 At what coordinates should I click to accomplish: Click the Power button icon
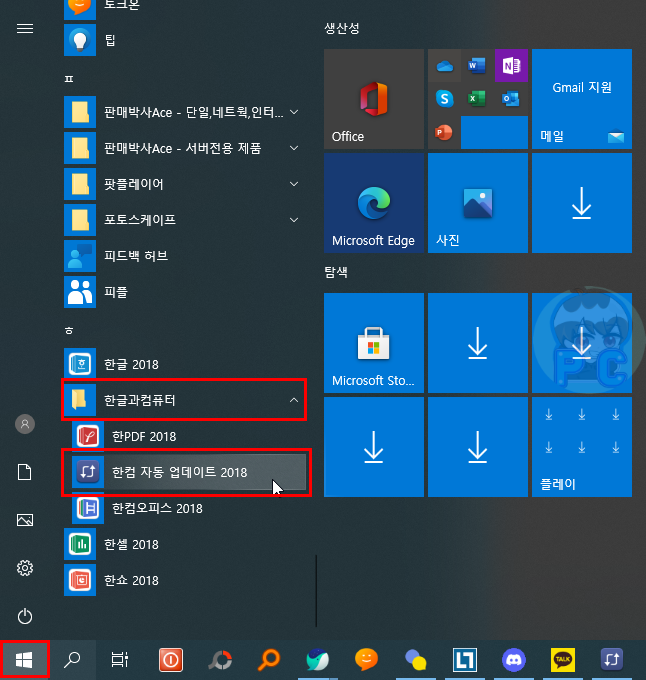(x=25, y=616)
